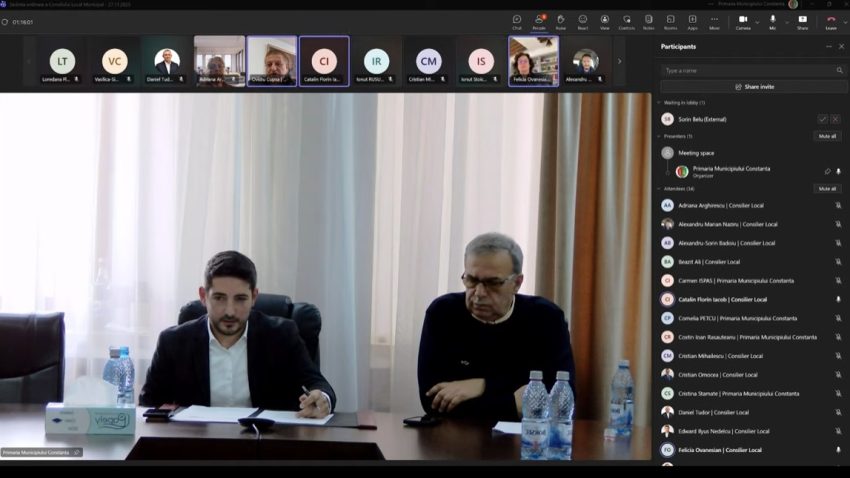This screenshot has height=478, width=850.
Task: Select Vasilica VC participant tile
Action: (114, 61)
